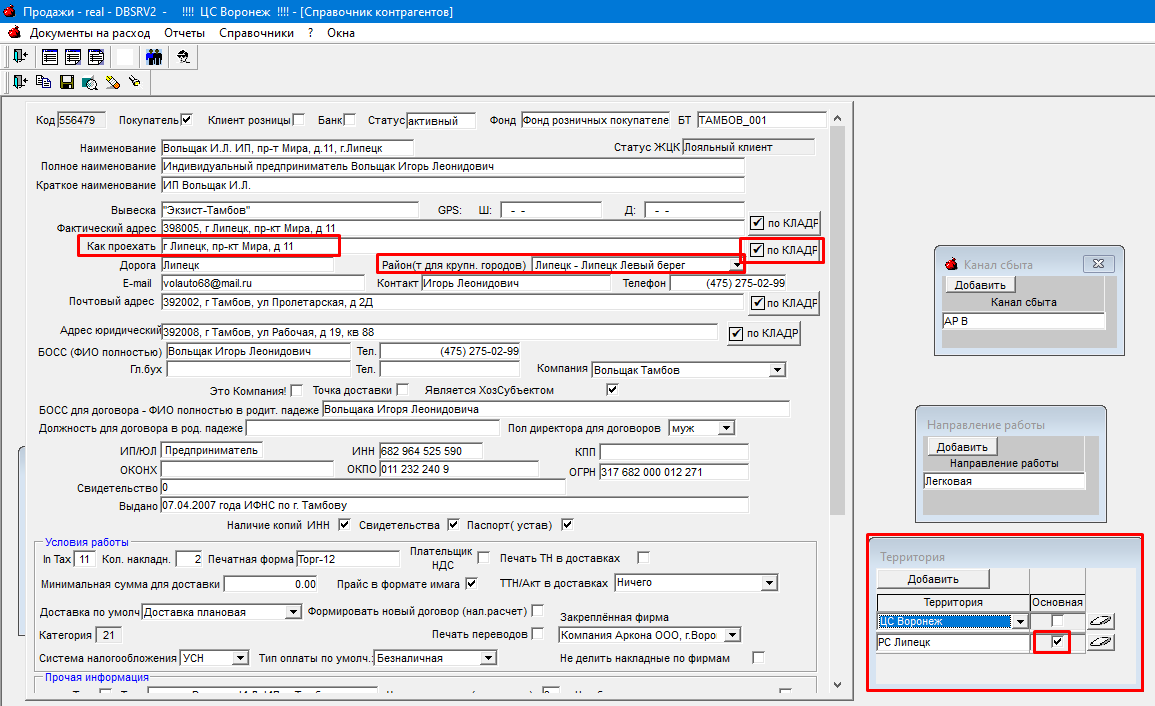This screenshot has width=1155, height=706.
Task: Click the eraser clear icon
Action: click(x=112, y=82)
